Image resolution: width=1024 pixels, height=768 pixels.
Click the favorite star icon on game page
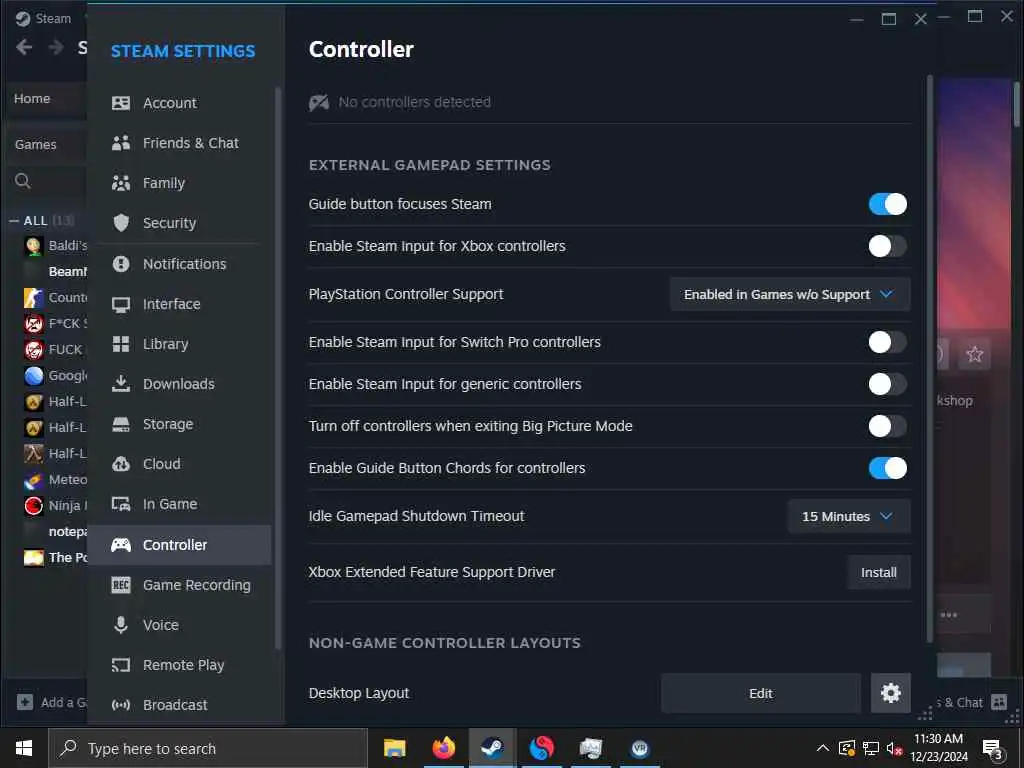(x=975, y=354)
